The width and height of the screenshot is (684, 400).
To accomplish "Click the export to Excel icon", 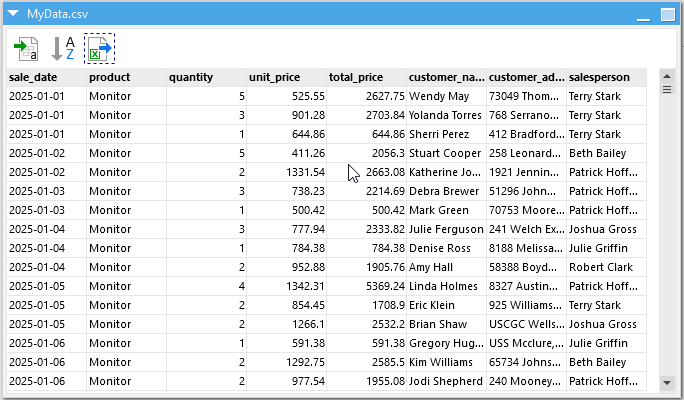I will [x=99, y=48].
